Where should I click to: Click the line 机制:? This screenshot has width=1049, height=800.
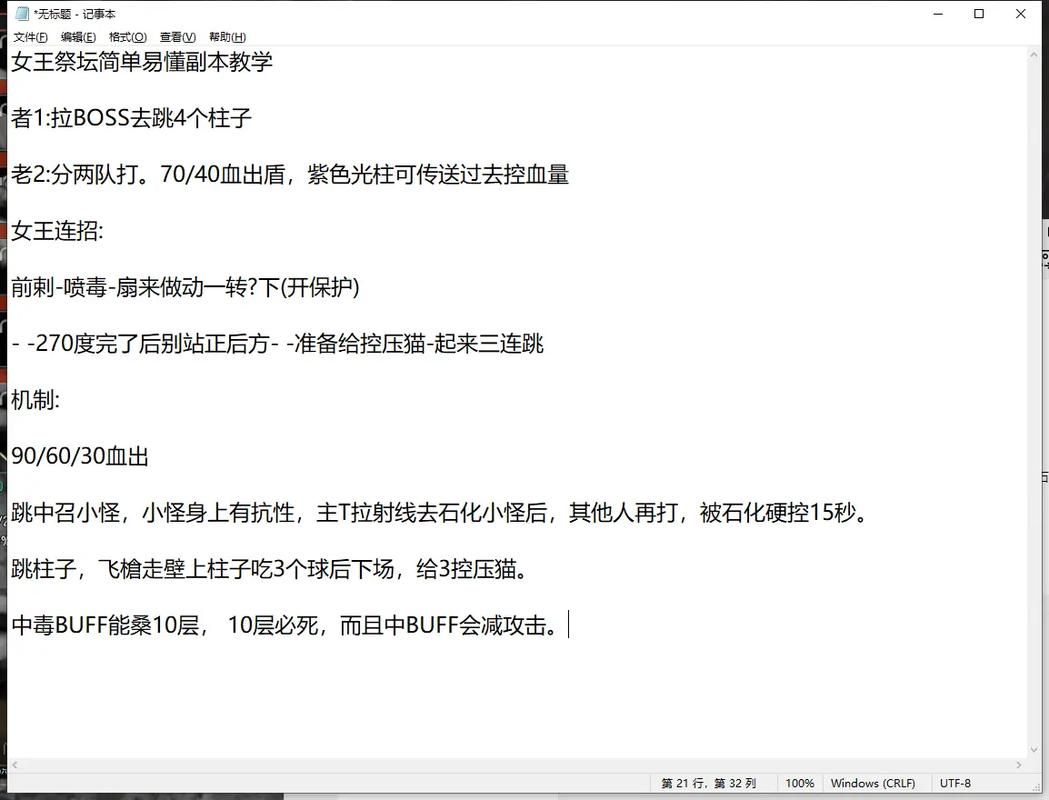point(35,400)
